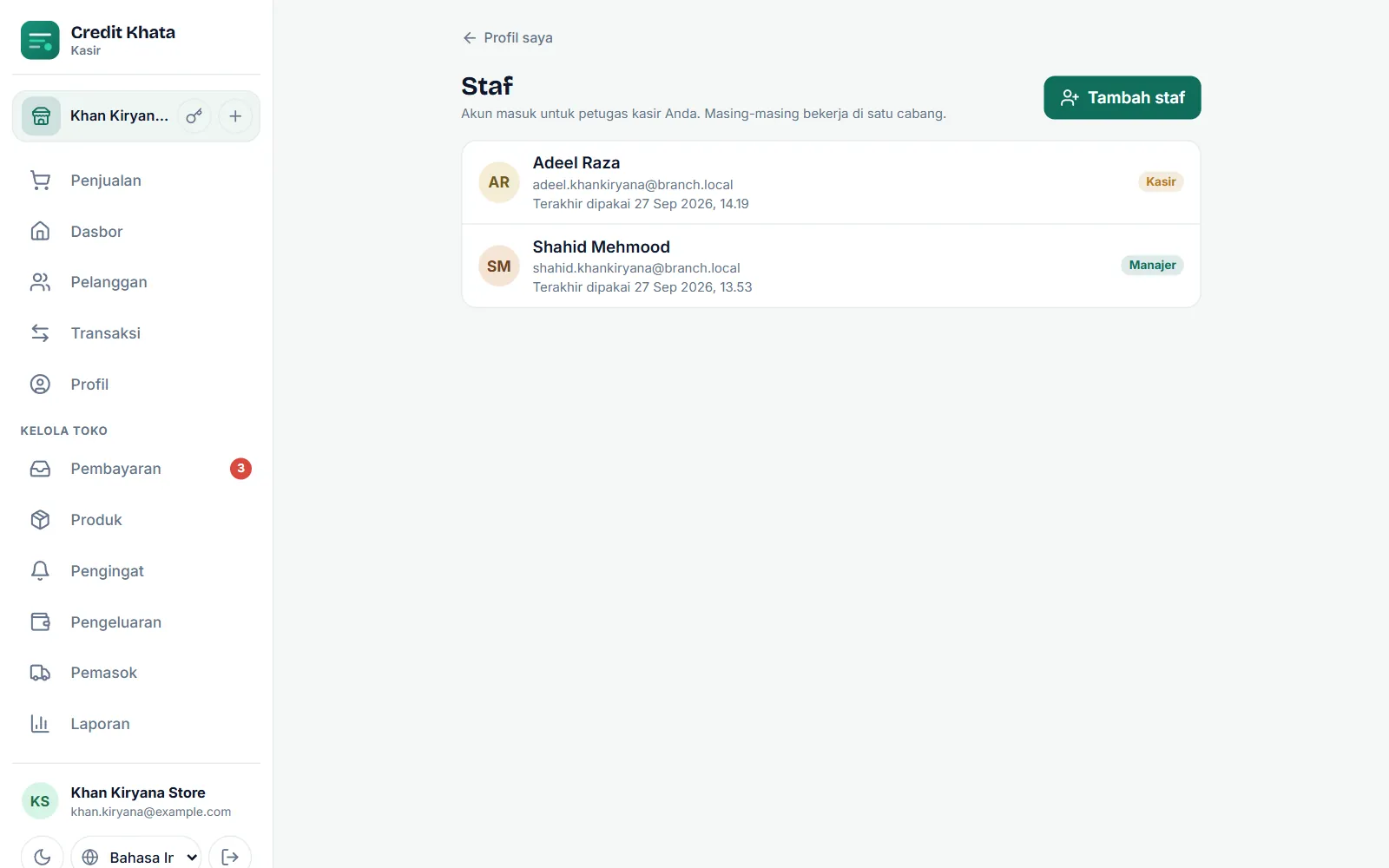Image resolution: width=1389 pixels, height=868 pixels.
Task: Open the Penjualan menu item
Action: coord(136,181)
